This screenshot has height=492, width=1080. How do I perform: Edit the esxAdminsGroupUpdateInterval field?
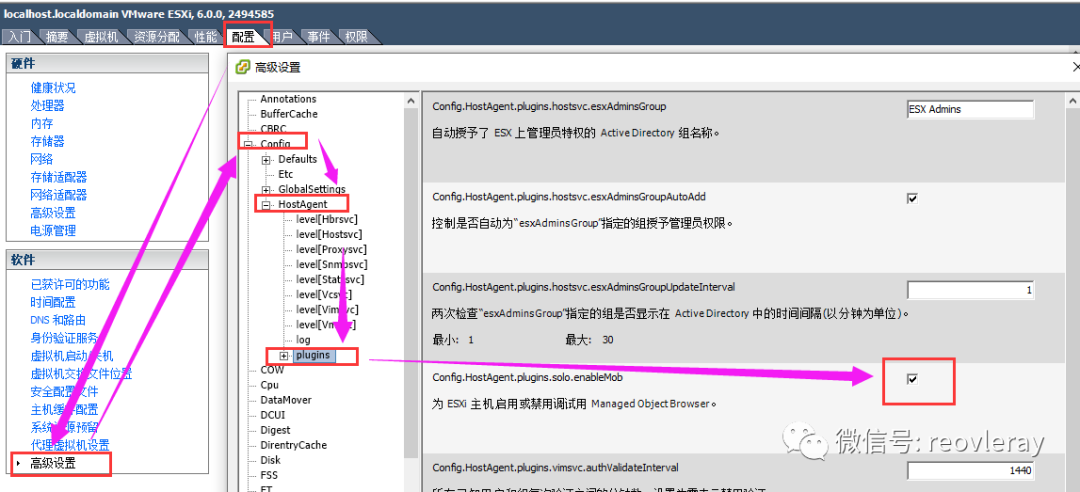970,290
